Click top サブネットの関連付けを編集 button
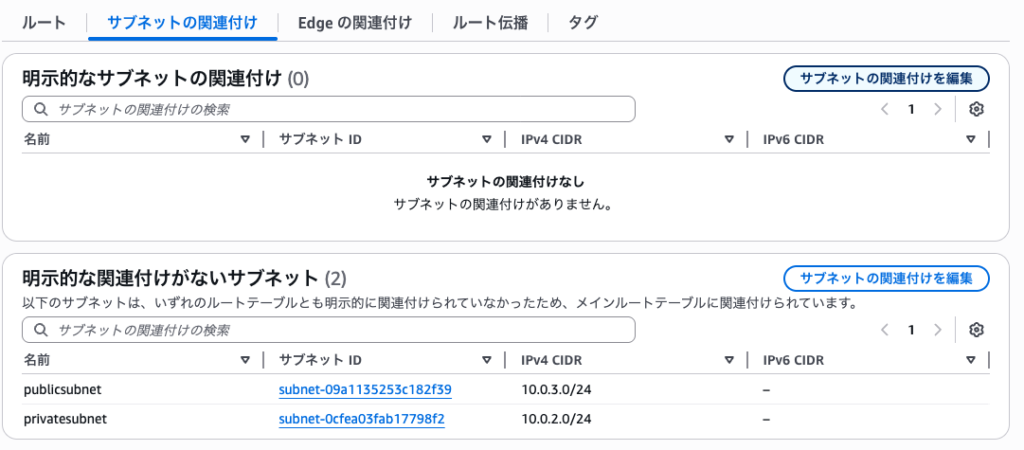Screen dimensions: 1024x450 886,78
